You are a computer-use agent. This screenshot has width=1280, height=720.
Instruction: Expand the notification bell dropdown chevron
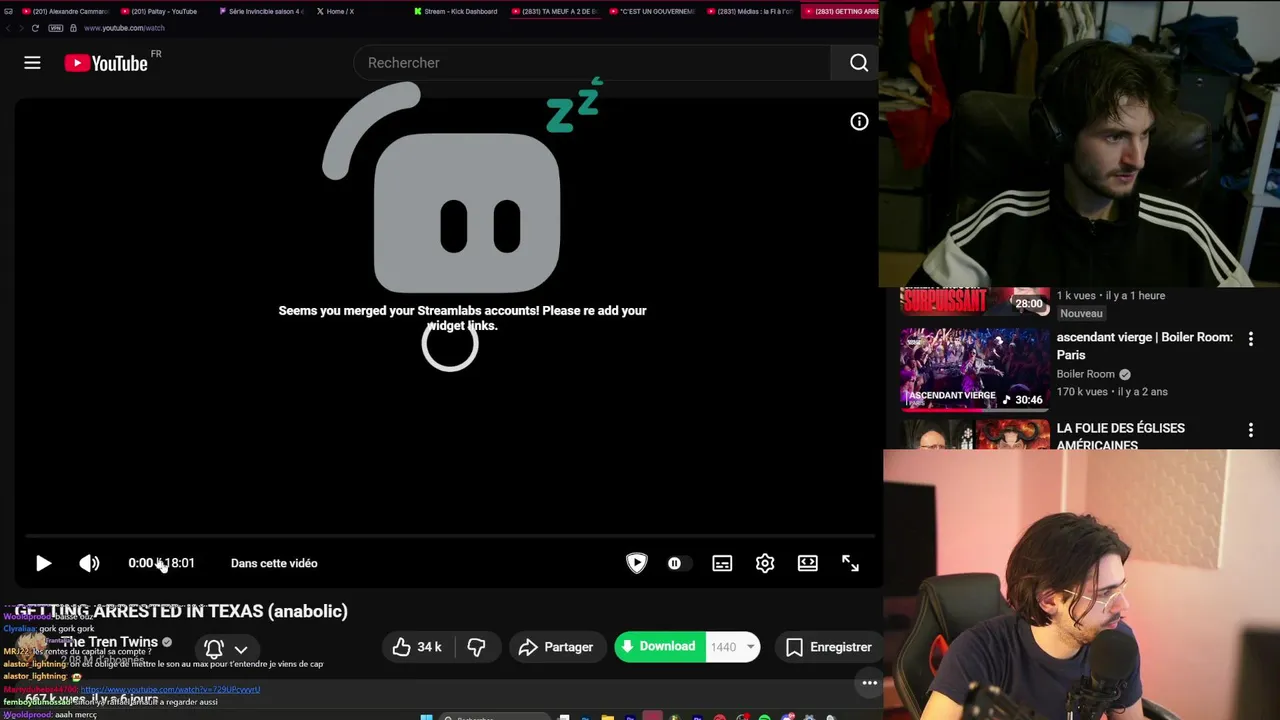tap(241, 649)
